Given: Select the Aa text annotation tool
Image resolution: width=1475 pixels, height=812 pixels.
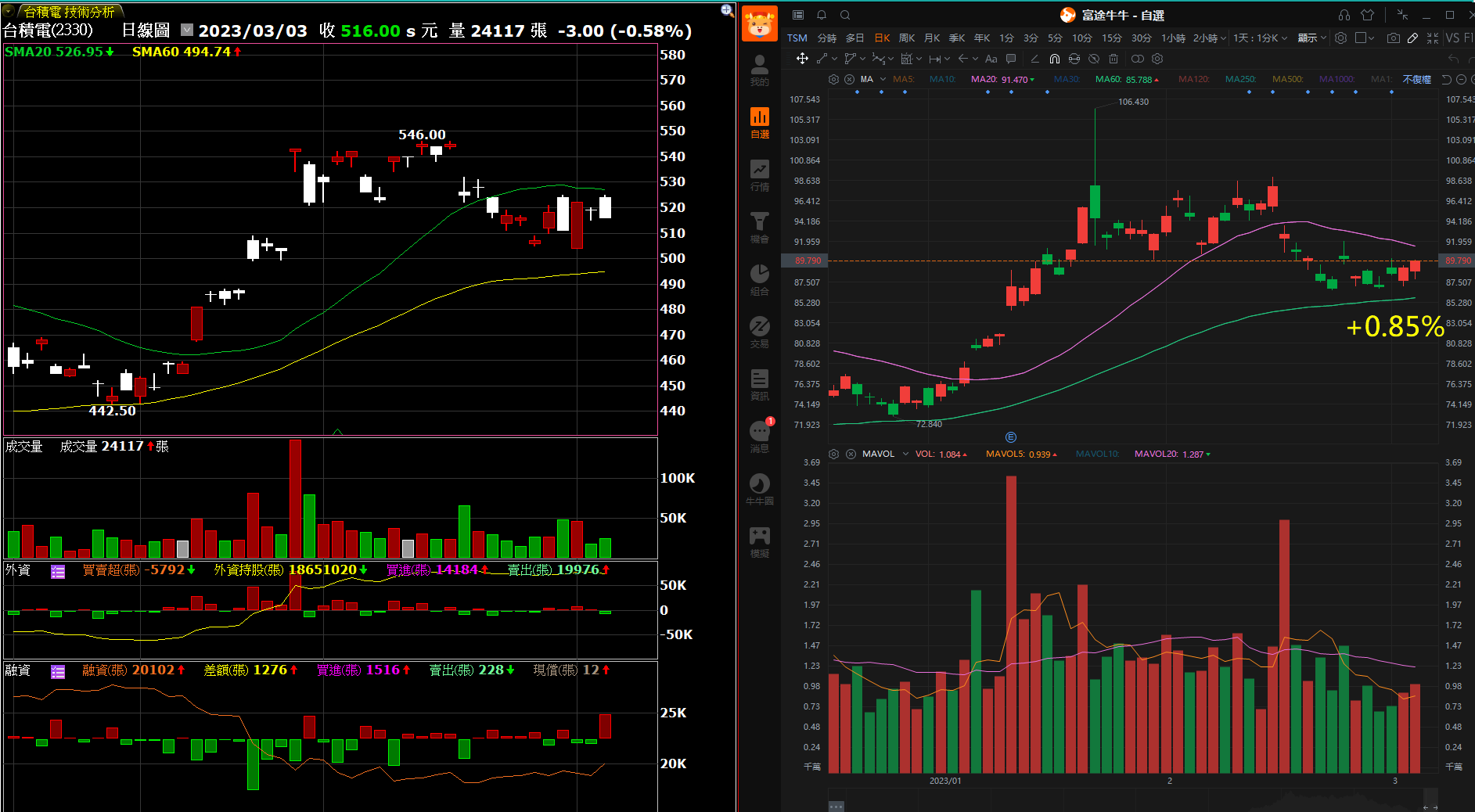Looking at the screenshot, I should (x=991, y=59).
